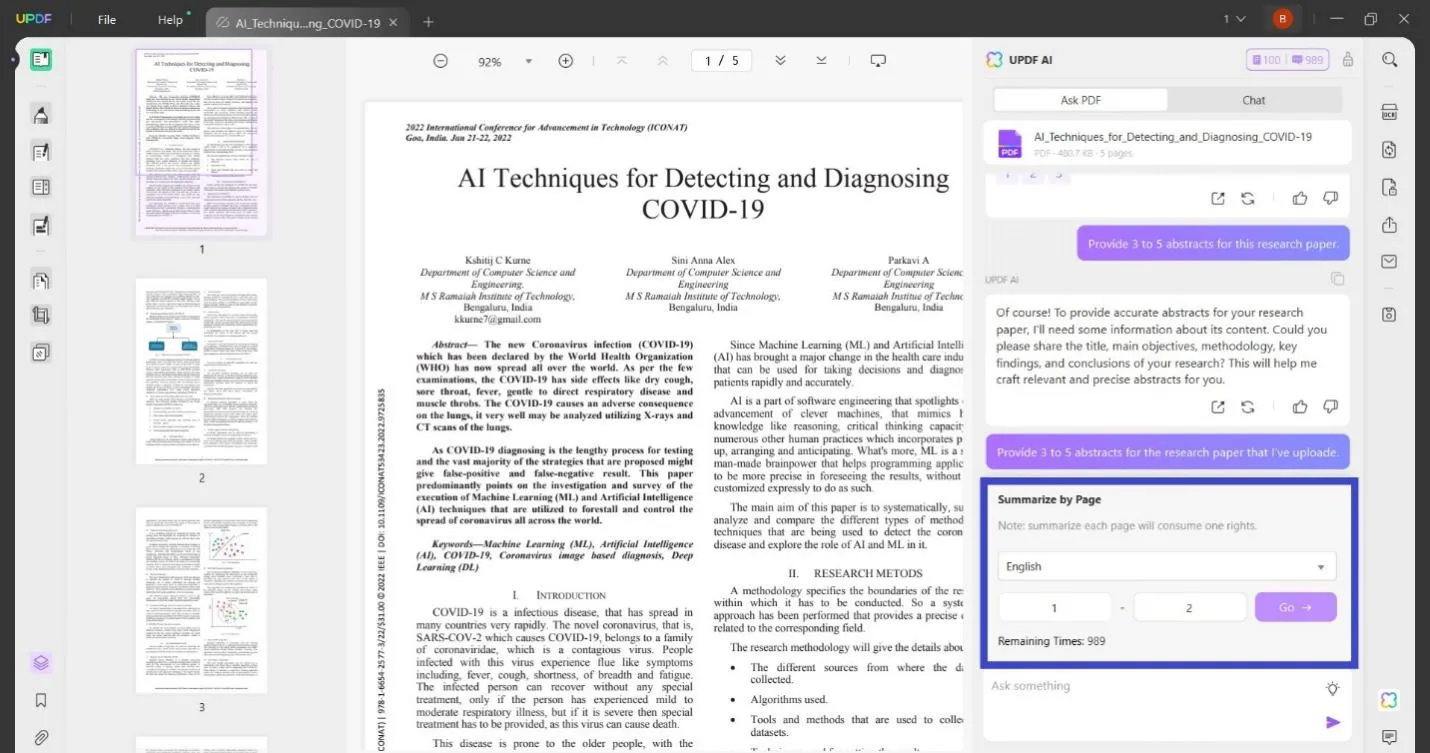Select the Fill and Sign tool

coord(41,226)
